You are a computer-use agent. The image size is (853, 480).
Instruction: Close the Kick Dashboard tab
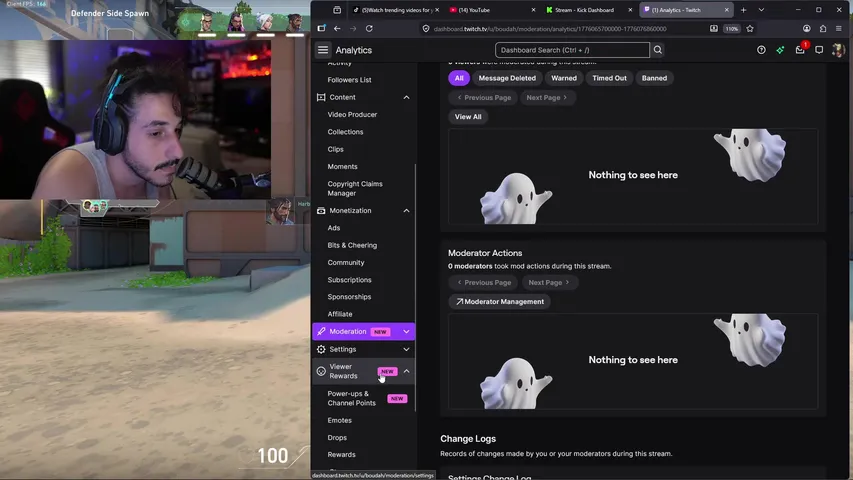click(x=630, y=10)
